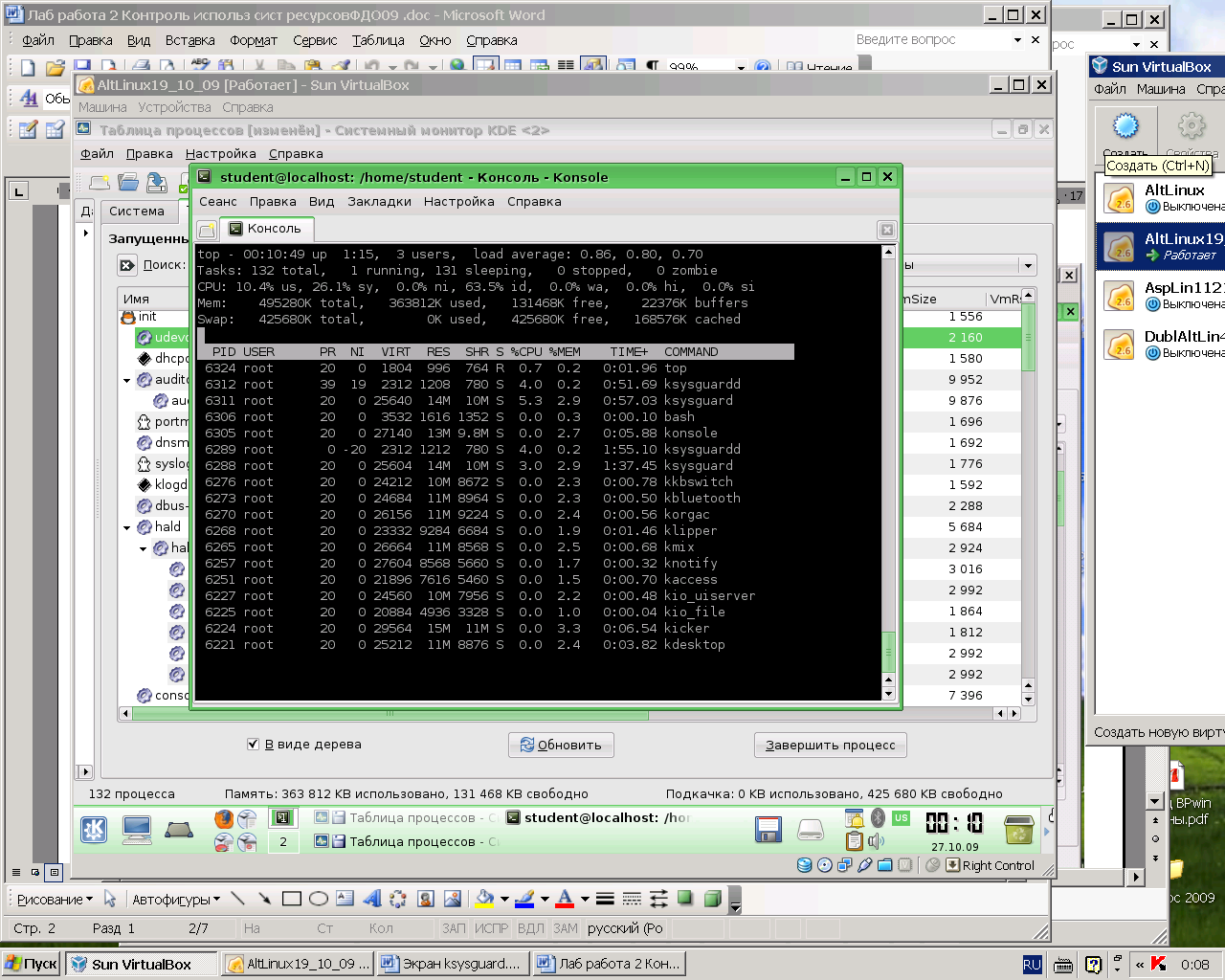Open line style icon in drawing toolbar
Viewport: 1225px width, 980px height.
[605, 899]
